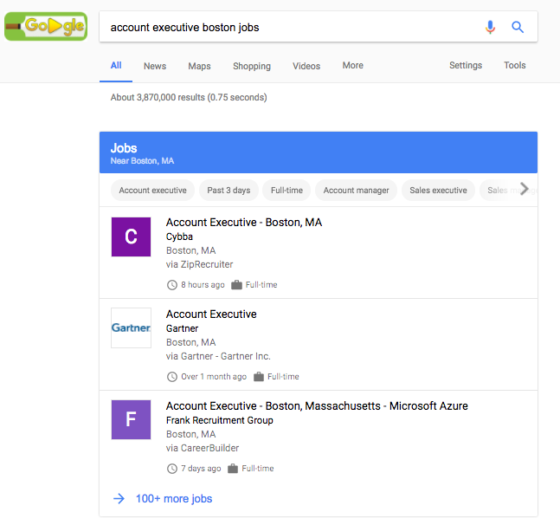Screen dimensions: 560x525
Task: Open Account Executive - Boston, MA job title
Action: point(244,222)
